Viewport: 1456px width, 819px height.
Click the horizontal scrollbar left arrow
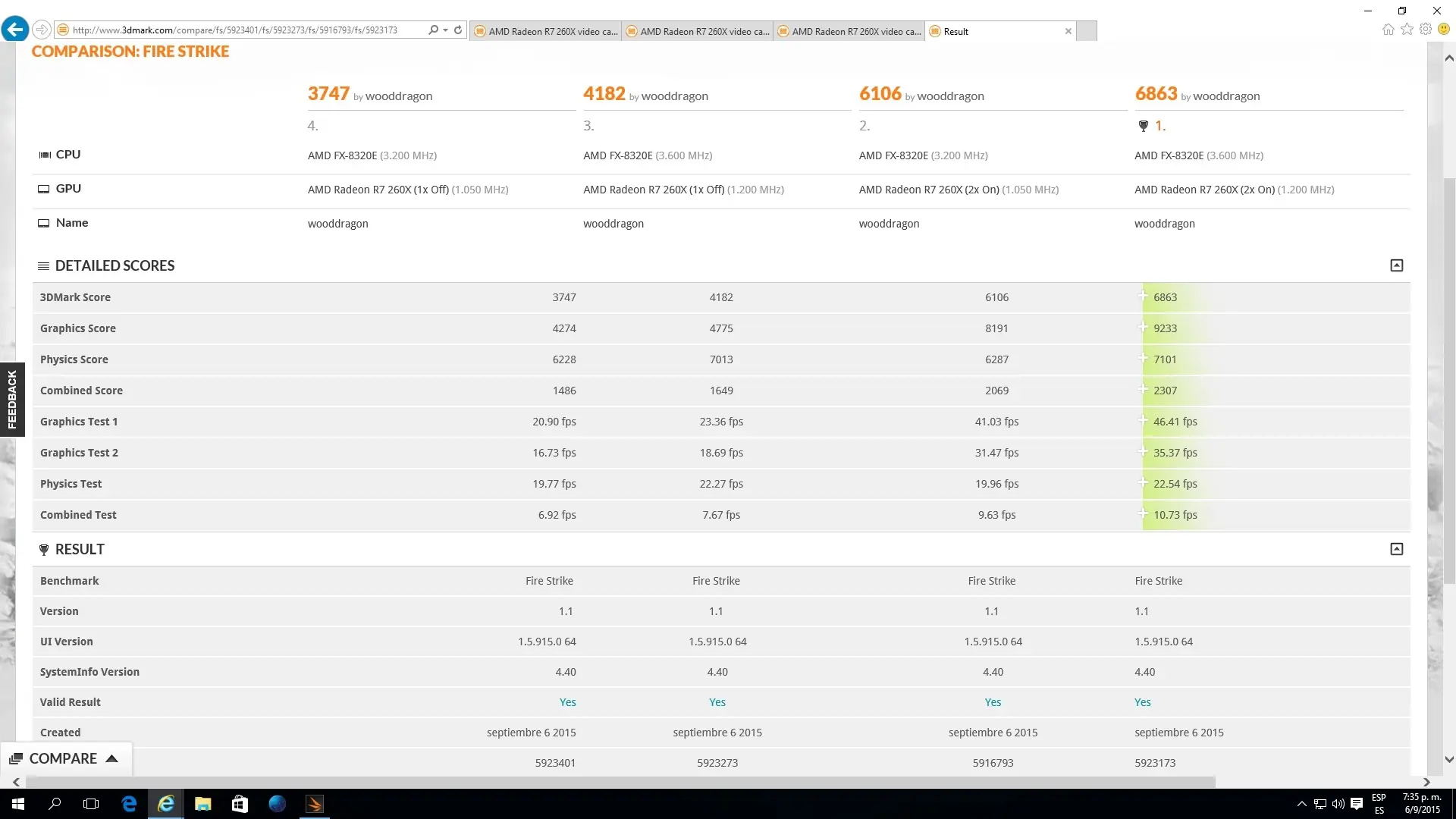coord(16,782)
